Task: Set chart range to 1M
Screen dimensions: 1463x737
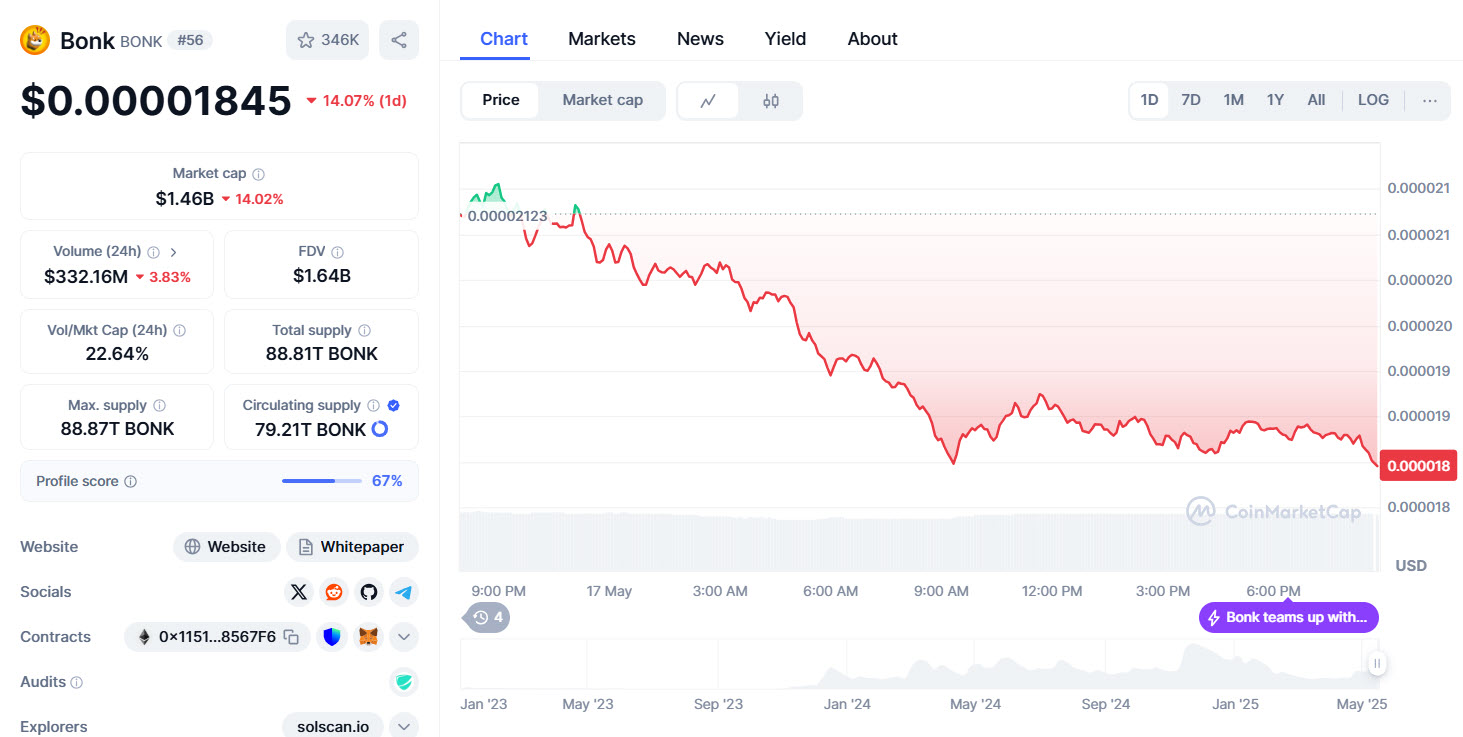Action: (x=1233, y=100)
